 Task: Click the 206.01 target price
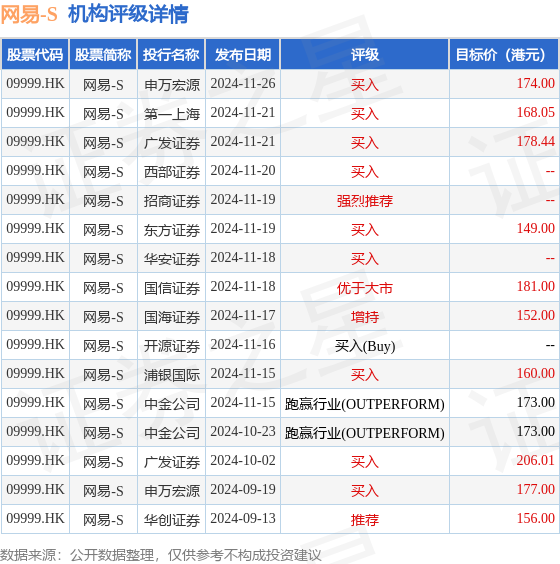(x=536, y=460)
